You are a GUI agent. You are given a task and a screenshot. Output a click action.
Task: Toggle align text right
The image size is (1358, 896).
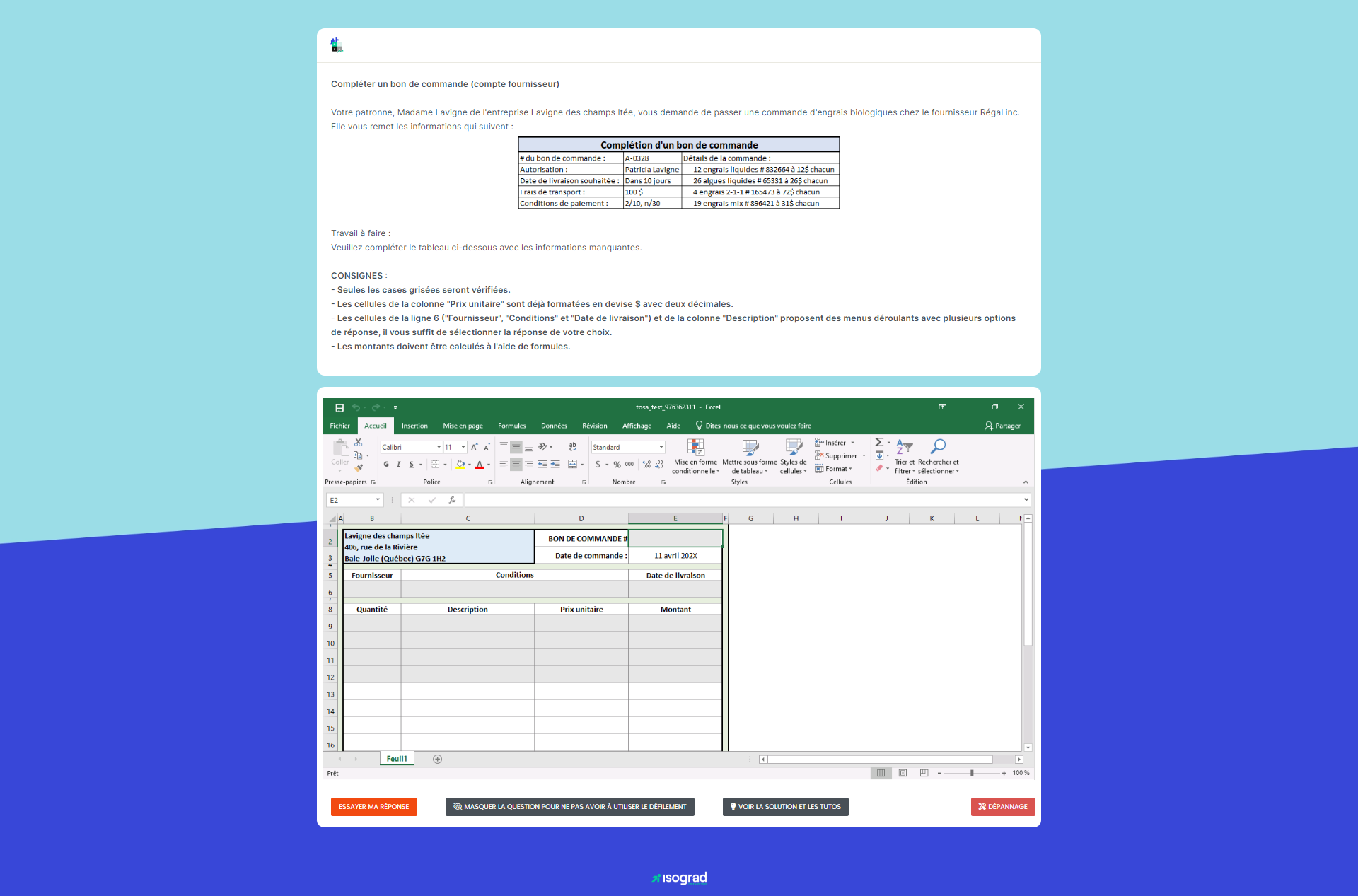tap(528, 465)
